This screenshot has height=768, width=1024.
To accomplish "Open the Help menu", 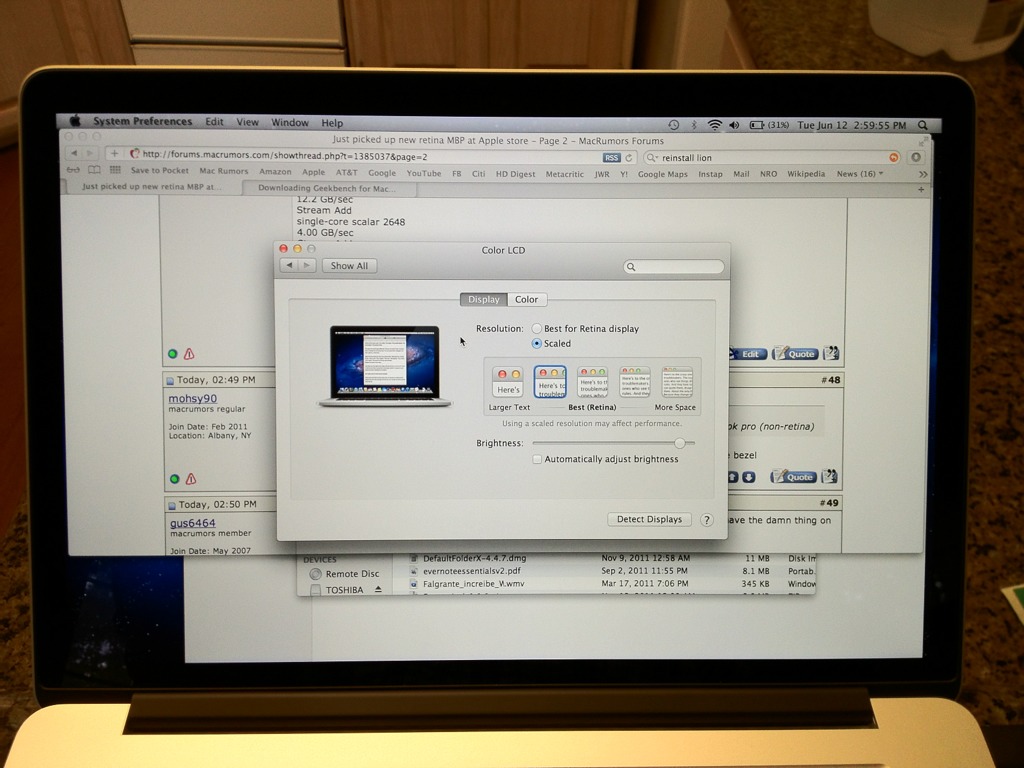I will (x=332, y=123).
